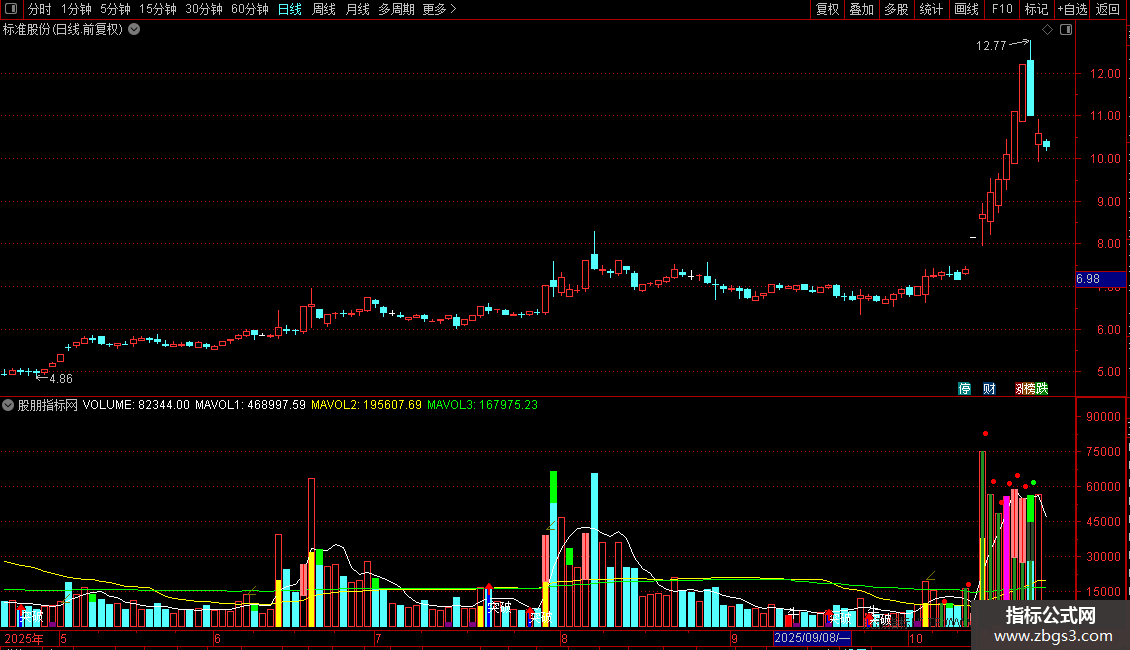1130x650 pixels.
Task: Open the 多股 multi-stock view
Action: [x=896, y=9]
